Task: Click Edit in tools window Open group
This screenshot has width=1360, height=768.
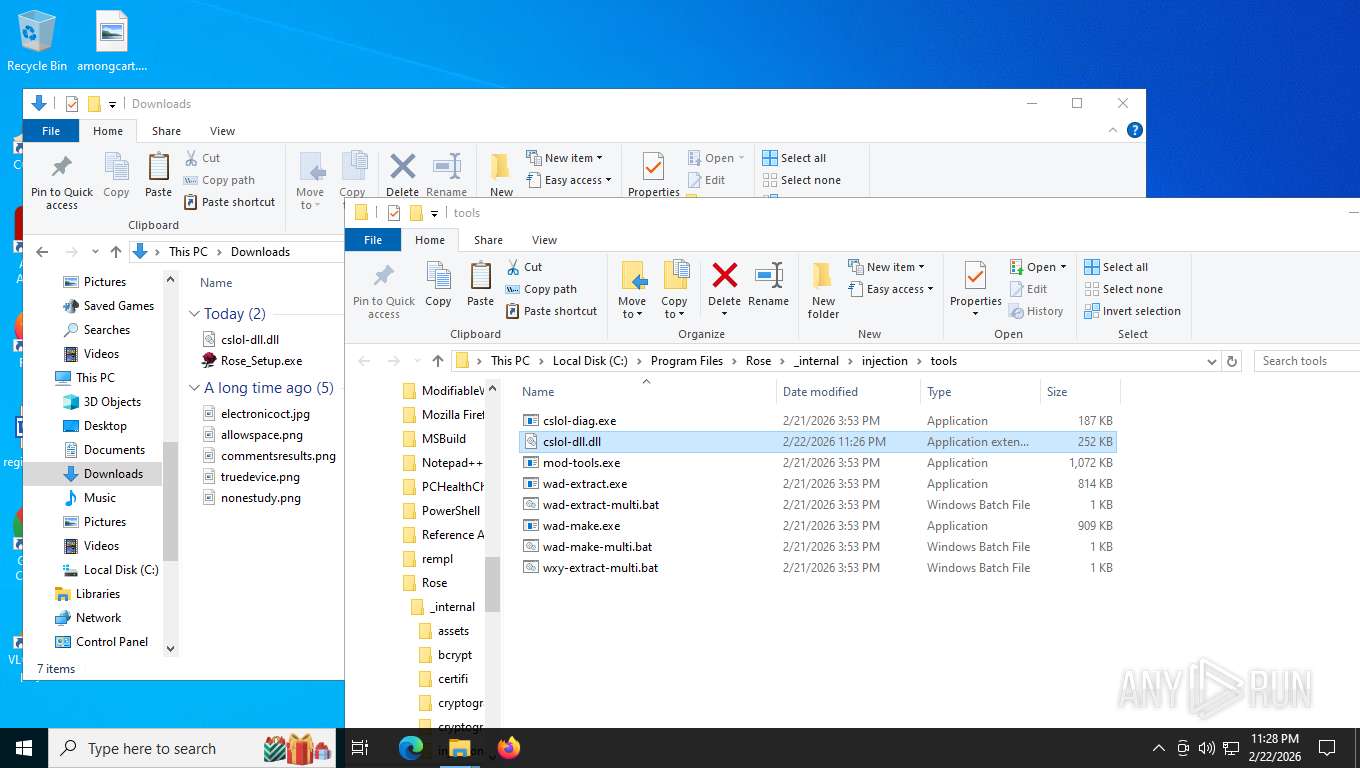Action: coord(1028,289)
